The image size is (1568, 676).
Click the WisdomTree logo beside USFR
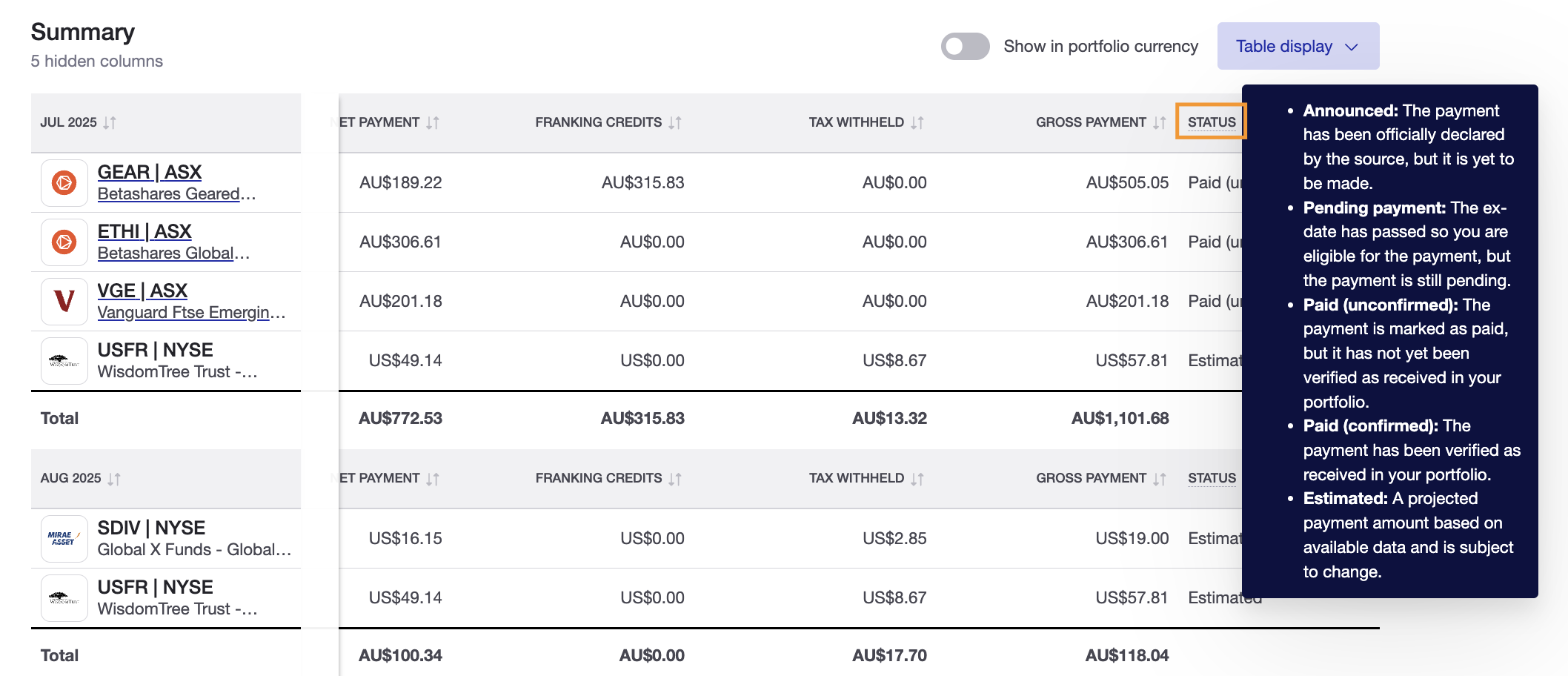pos(64,359)
